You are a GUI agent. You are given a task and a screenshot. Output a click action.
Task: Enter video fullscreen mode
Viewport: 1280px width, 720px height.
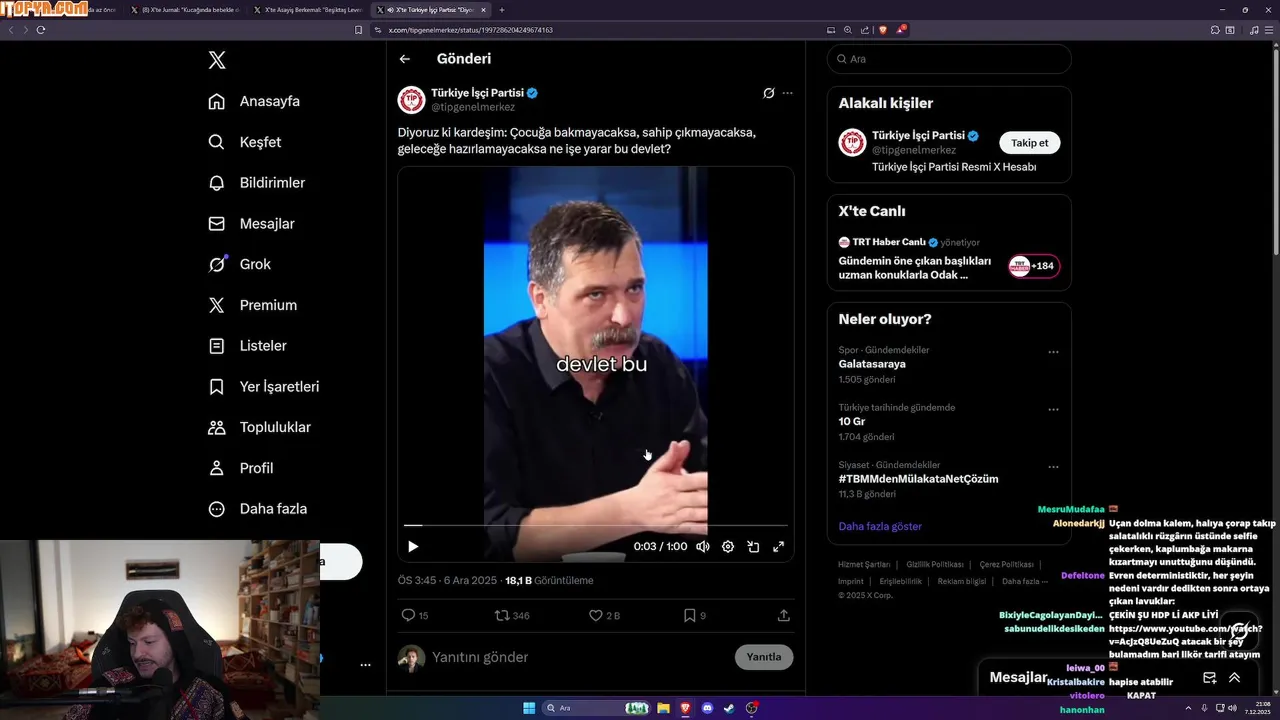pos(779,547)
